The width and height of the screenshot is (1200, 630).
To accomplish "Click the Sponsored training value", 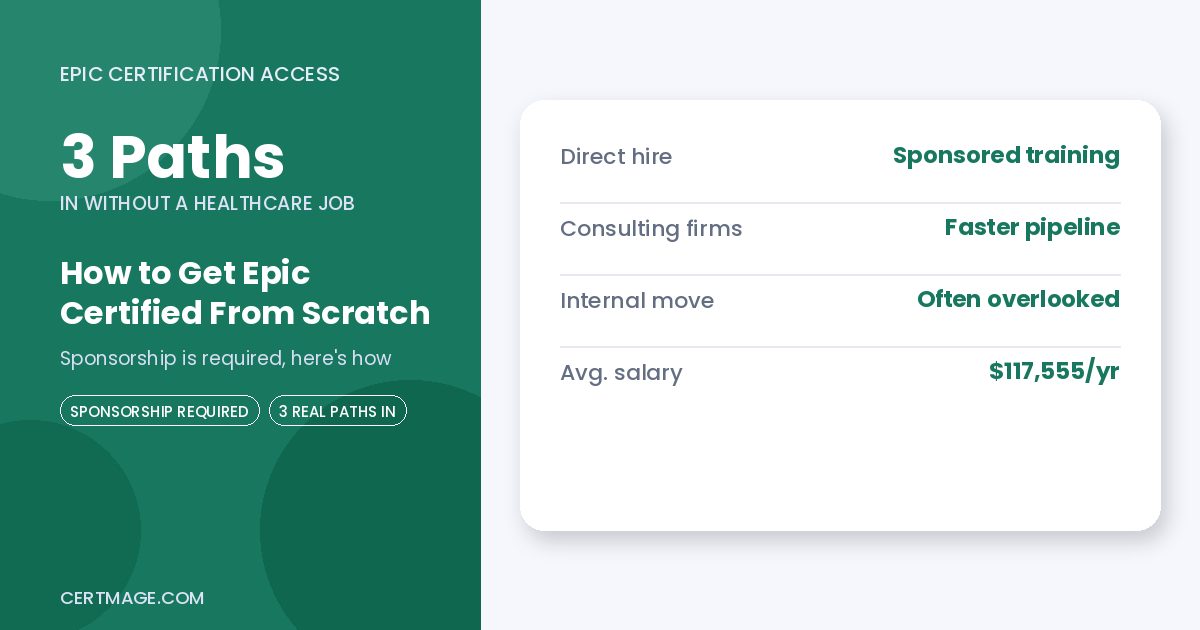I will click(x=1006, y=156).
